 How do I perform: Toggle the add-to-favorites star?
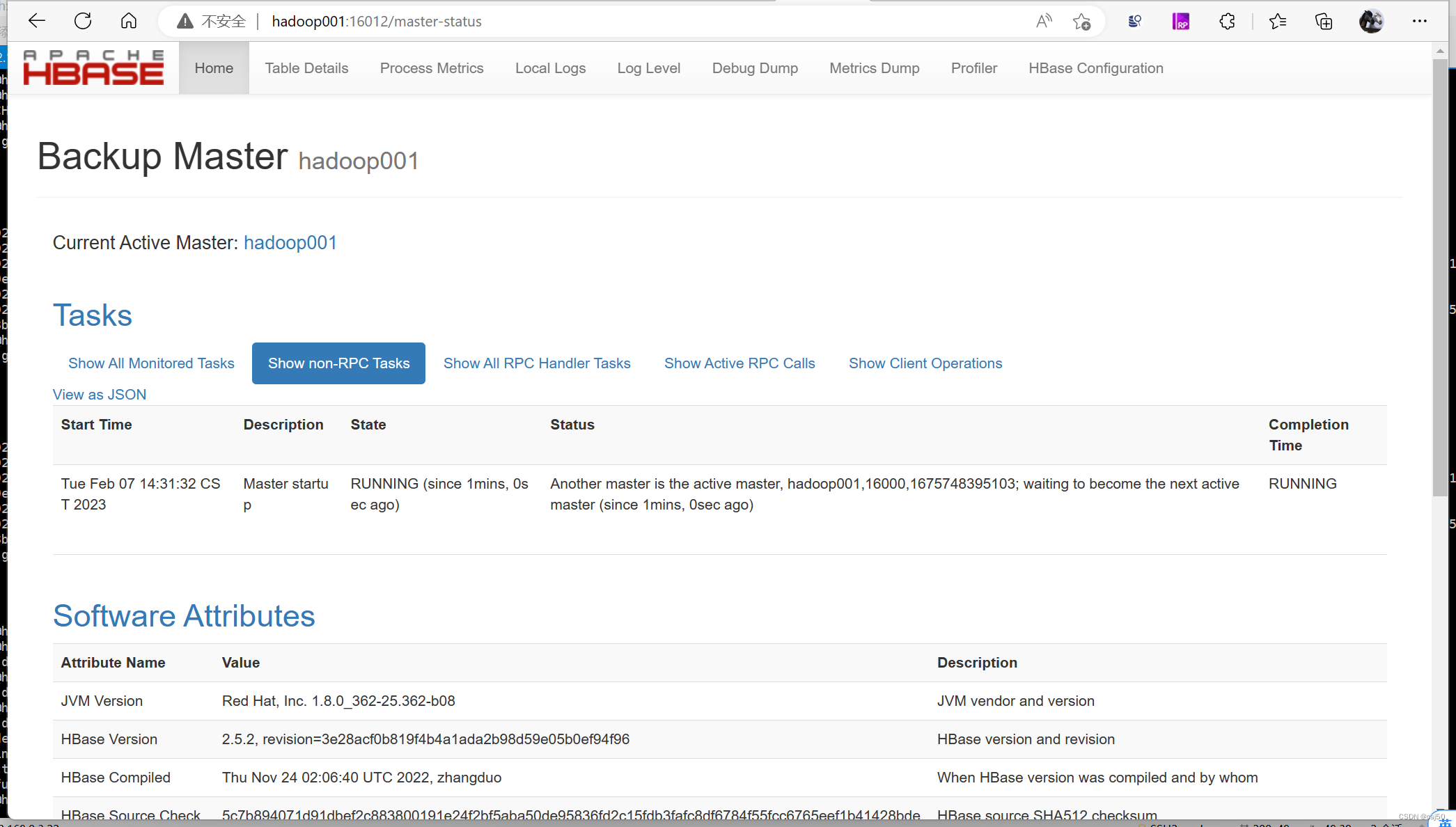[x=1082, y=21]
